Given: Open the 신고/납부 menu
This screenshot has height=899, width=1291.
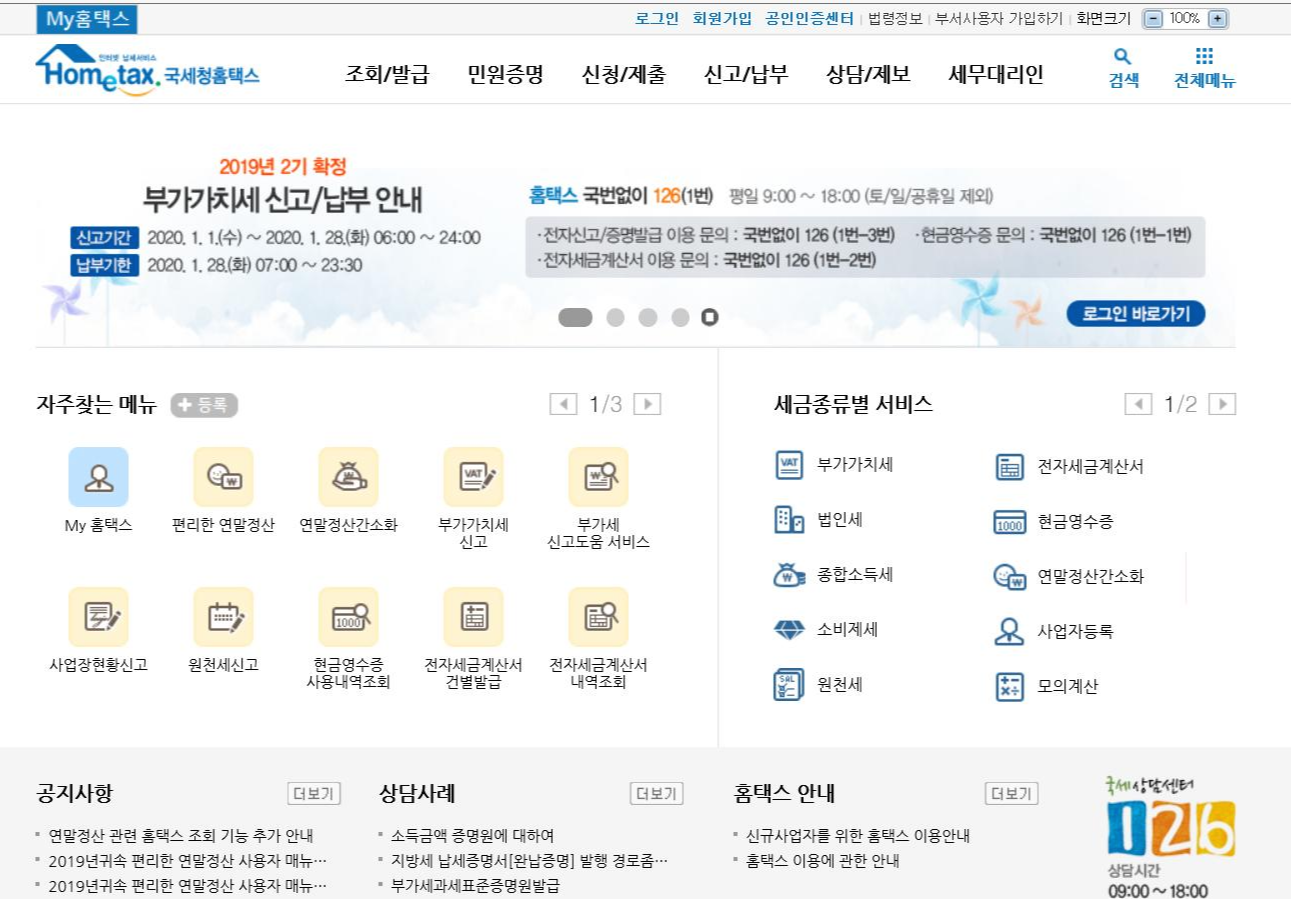Looking at the screenshot, I should 746,74.
